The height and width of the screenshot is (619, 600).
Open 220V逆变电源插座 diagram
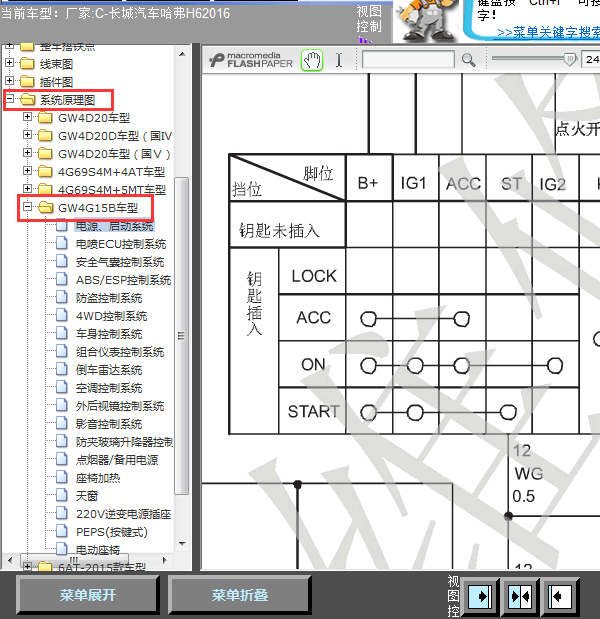[x=124, y=514]
